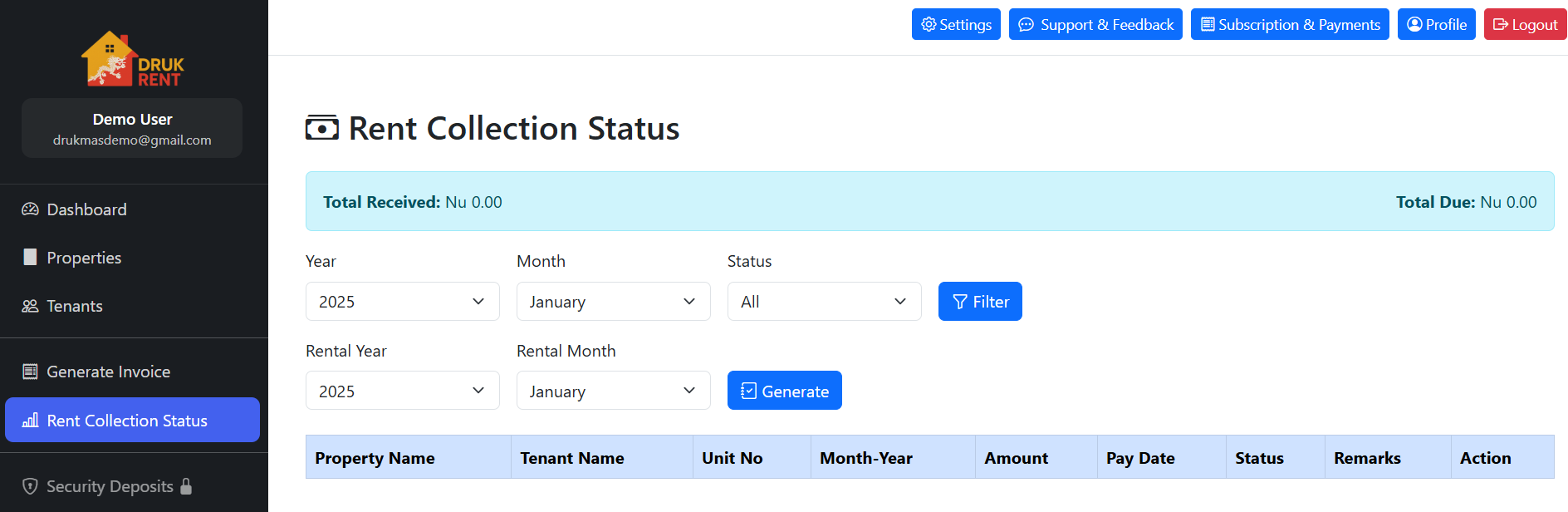Expand the Rental Month dropdown
This screenshot has width=1568, height=512.
coord(613,391)
